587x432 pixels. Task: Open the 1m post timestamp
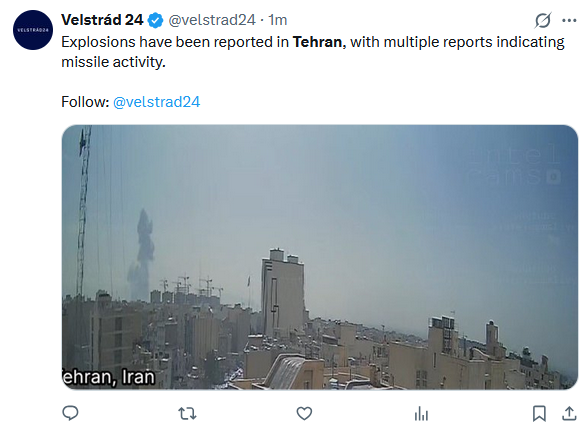coord(278,20)
